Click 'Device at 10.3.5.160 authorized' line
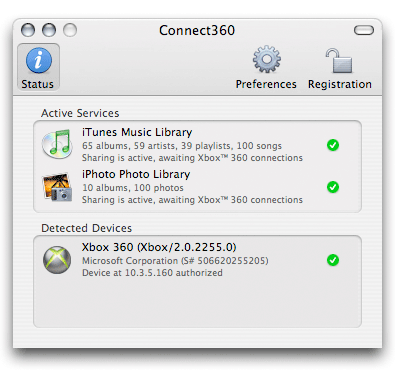Screen dimensions: 395x370 pos(152,273)
